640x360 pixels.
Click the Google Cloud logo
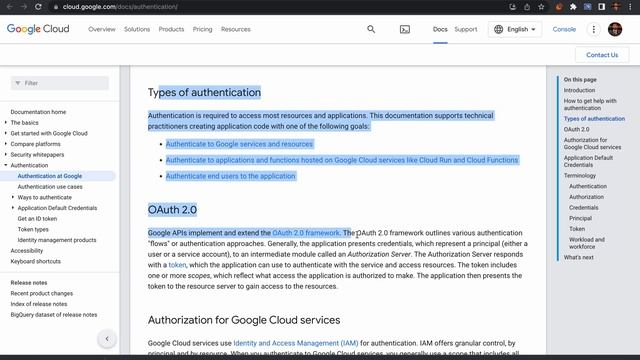coord(38,29)
